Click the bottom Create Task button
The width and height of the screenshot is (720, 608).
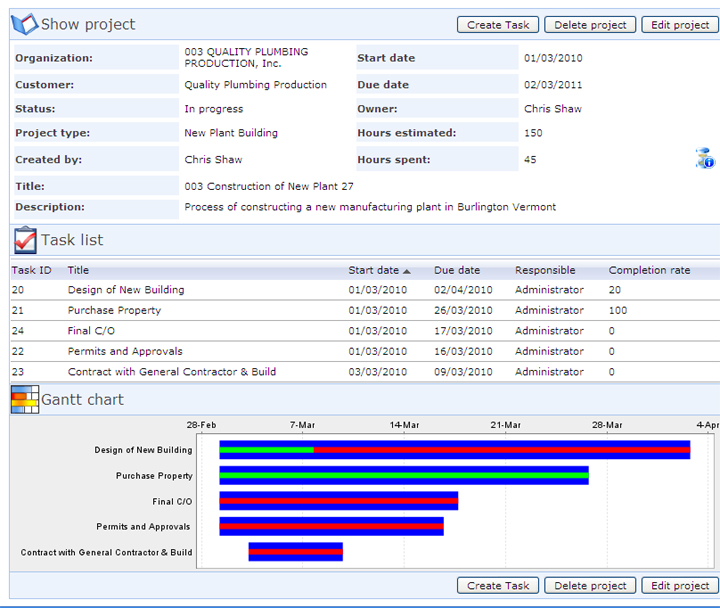pos(498,585)
